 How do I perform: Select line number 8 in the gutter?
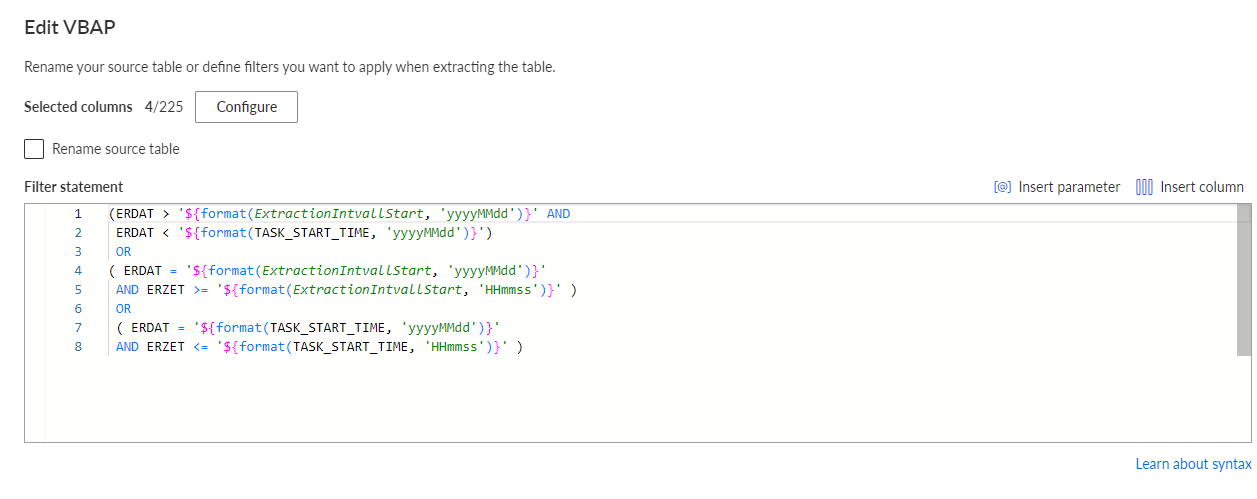77,347
